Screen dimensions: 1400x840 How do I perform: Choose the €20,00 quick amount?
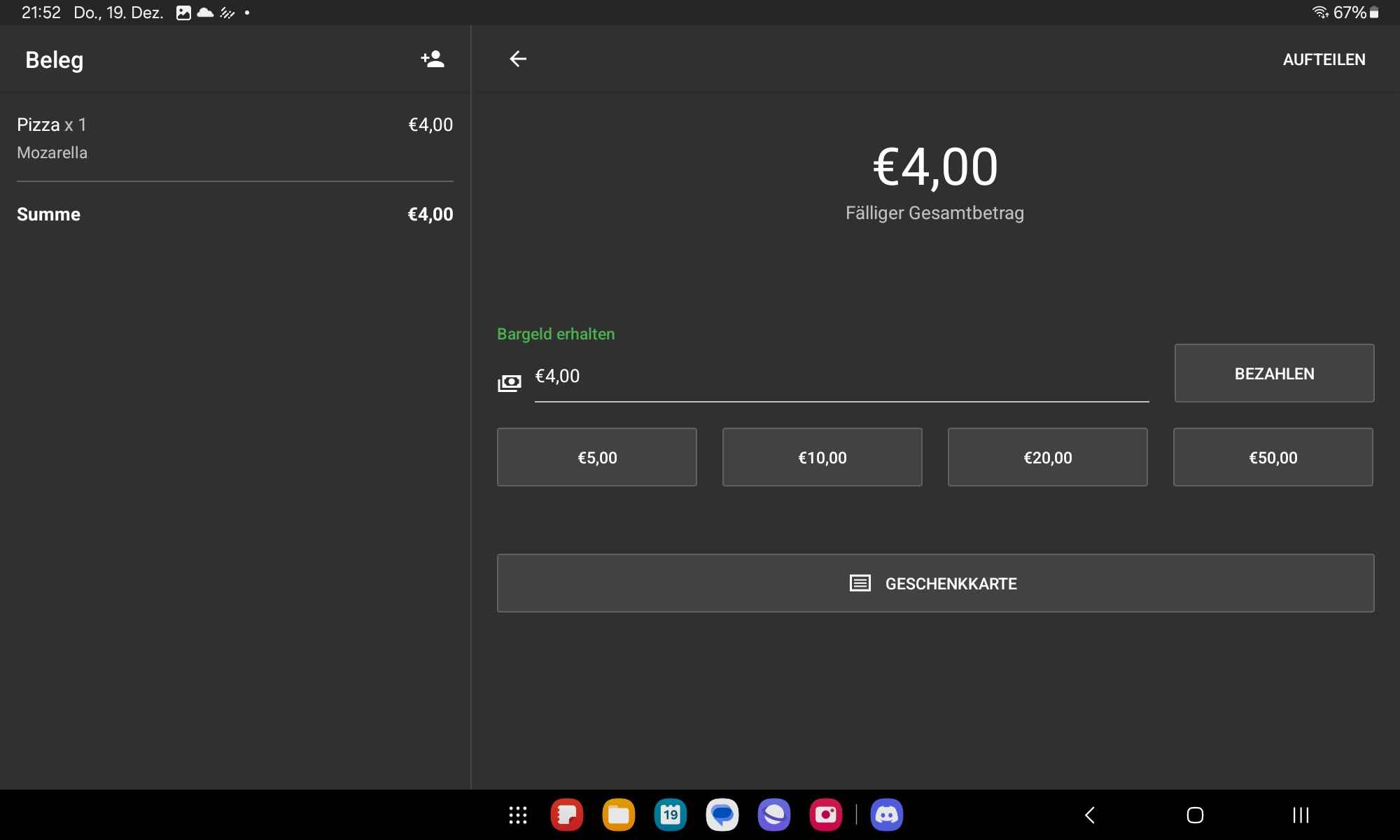(x=1047, y=457)
